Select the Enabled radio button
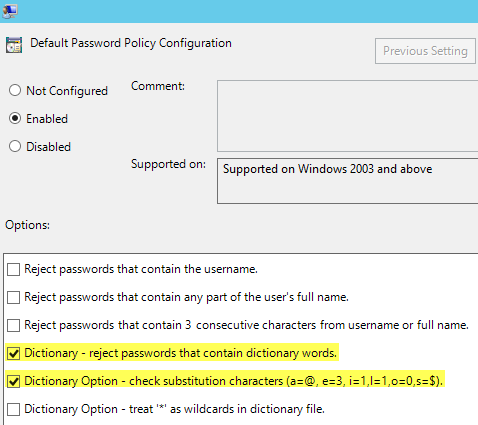 point(15,118)
